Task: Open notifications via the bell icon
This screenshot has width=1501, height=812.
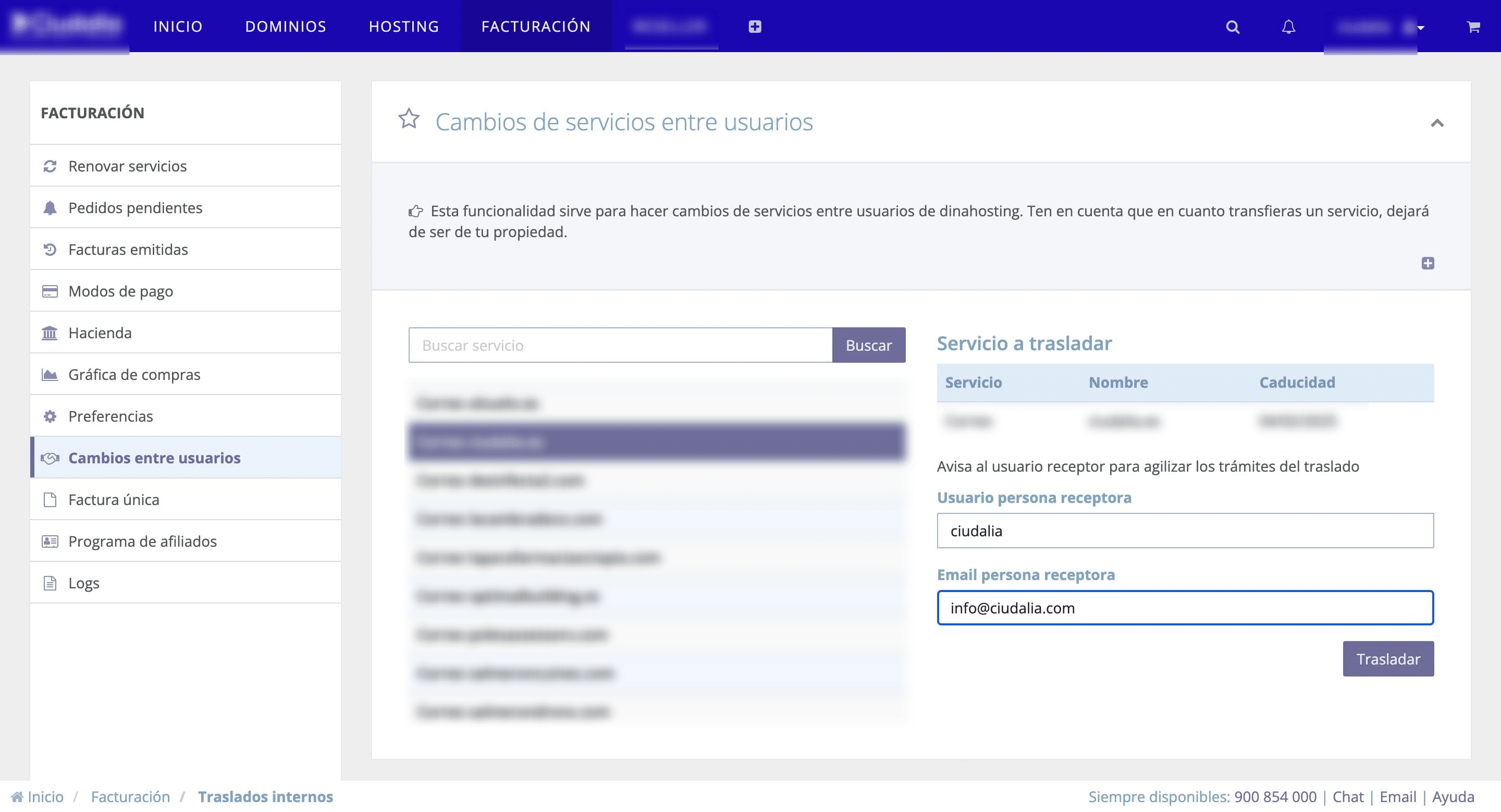Action: pos(1288,26)
